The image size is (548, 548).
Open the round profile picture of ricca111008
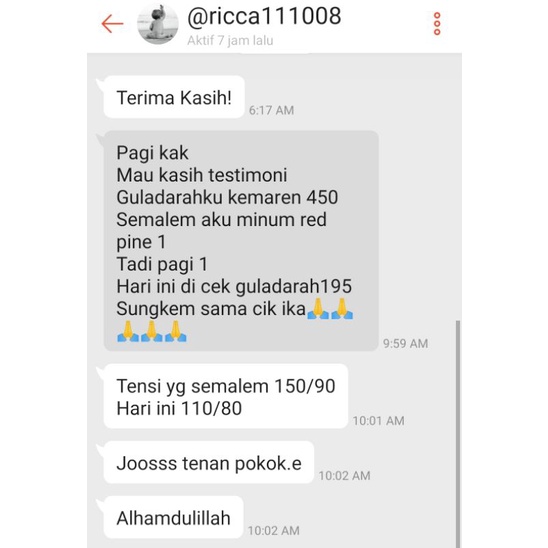coord(158,24)
